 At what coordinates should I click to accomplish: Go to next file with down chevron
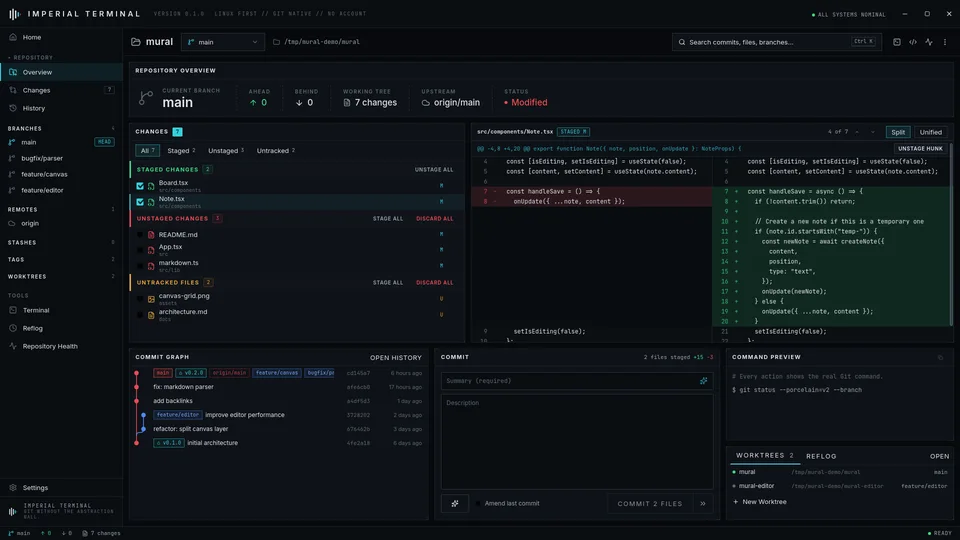pos(872,132)
